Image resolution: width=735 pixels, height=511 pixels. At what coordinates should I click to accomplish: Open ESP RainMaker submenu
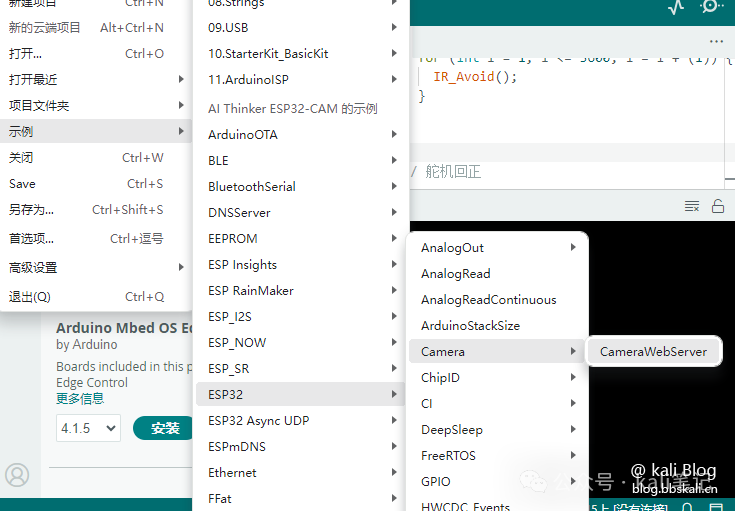(x=301, y=290)
